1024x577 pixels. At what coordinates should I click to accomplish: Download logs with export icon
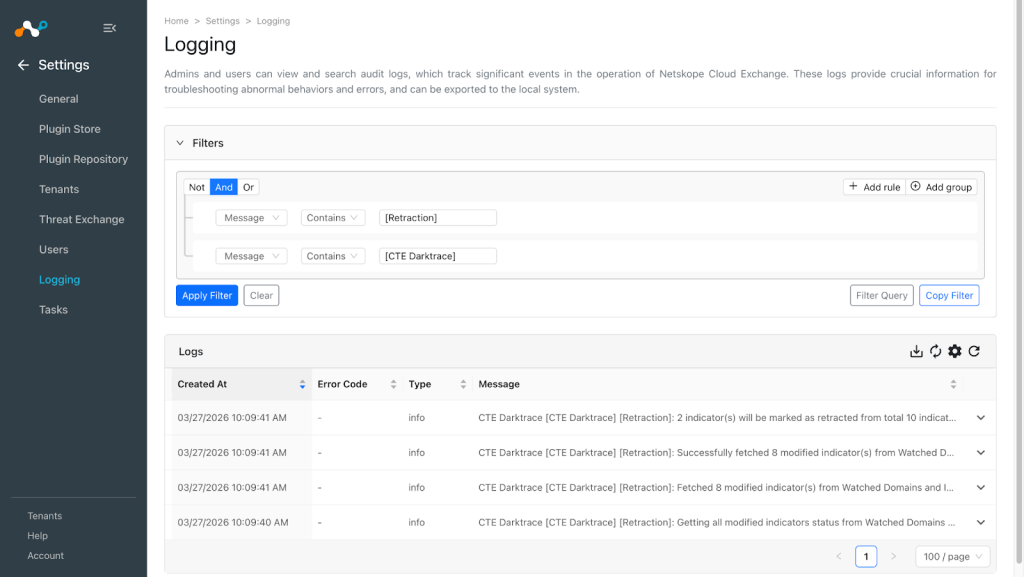[916, 351]
